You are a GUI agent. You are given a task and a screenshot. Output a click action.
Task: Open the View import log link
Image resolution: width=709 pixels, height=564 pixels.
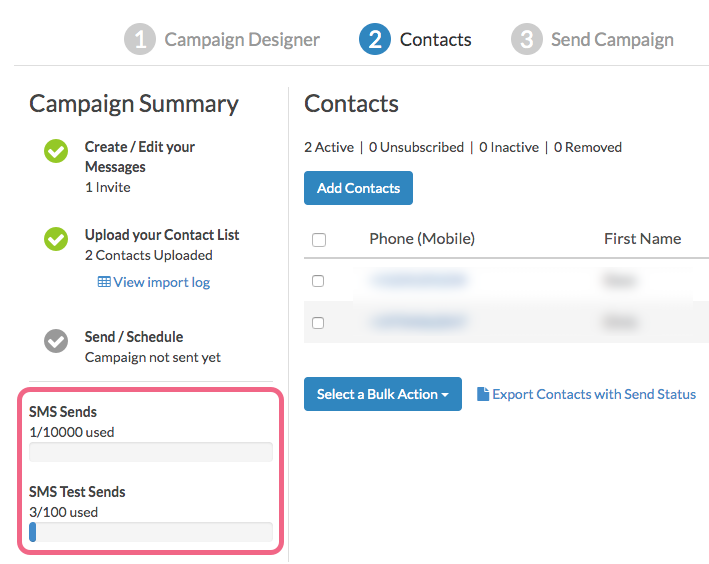pyautogui.click(x=161, y=282)
